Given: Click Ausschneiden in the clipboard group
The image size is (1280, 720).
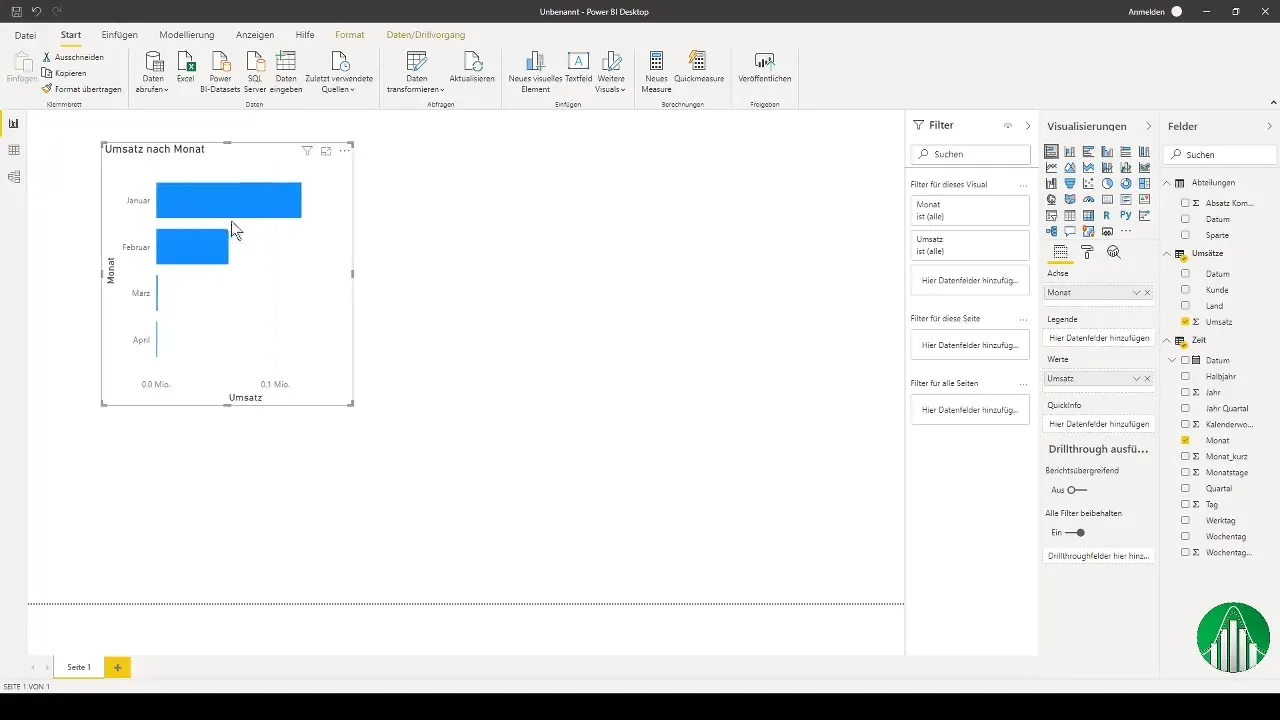Looking at the screenshot, I should coord(72,57).
